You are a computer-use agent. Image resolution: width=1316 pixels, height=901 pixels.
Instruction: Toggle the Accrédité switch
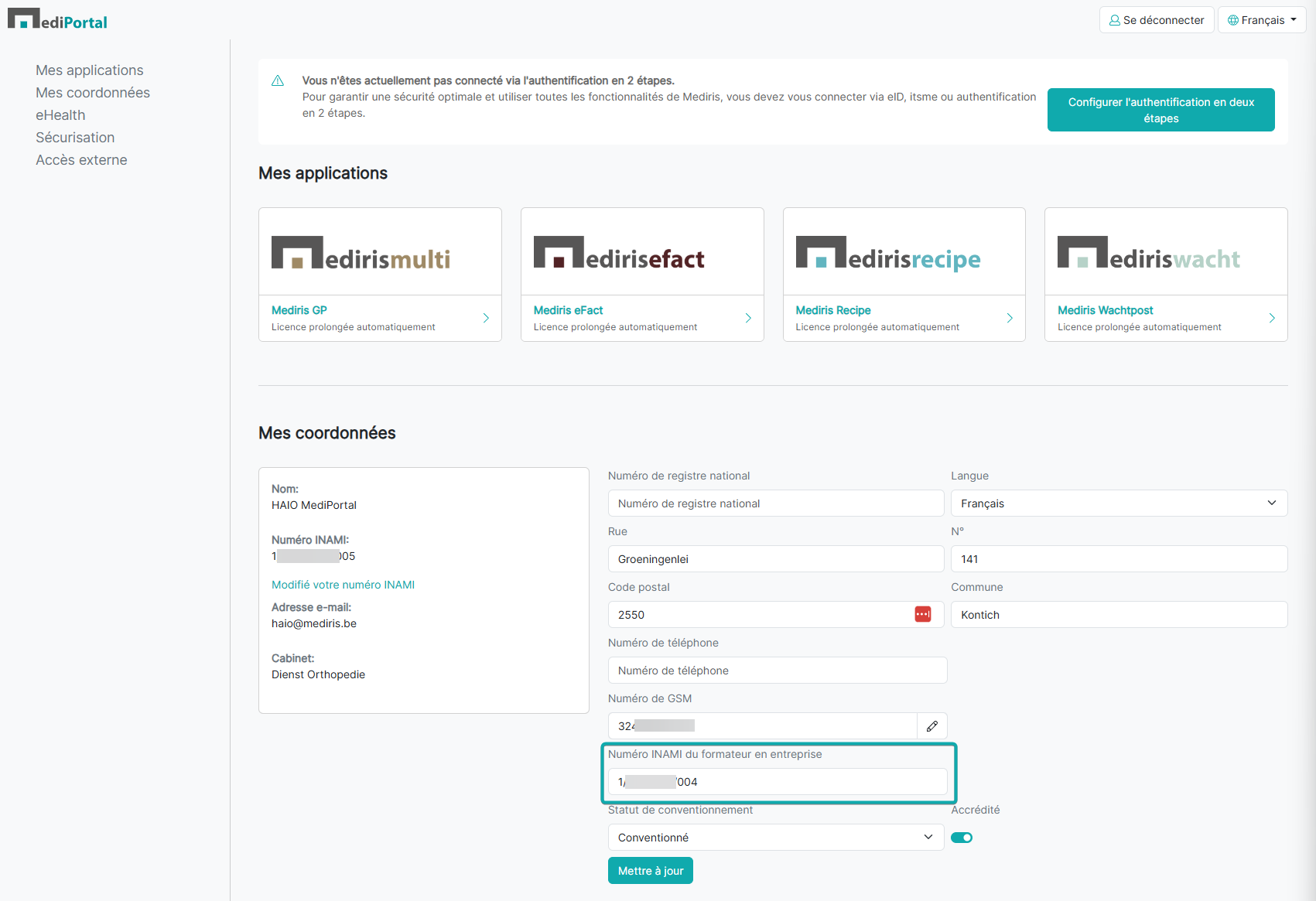[x=962, y=838]
